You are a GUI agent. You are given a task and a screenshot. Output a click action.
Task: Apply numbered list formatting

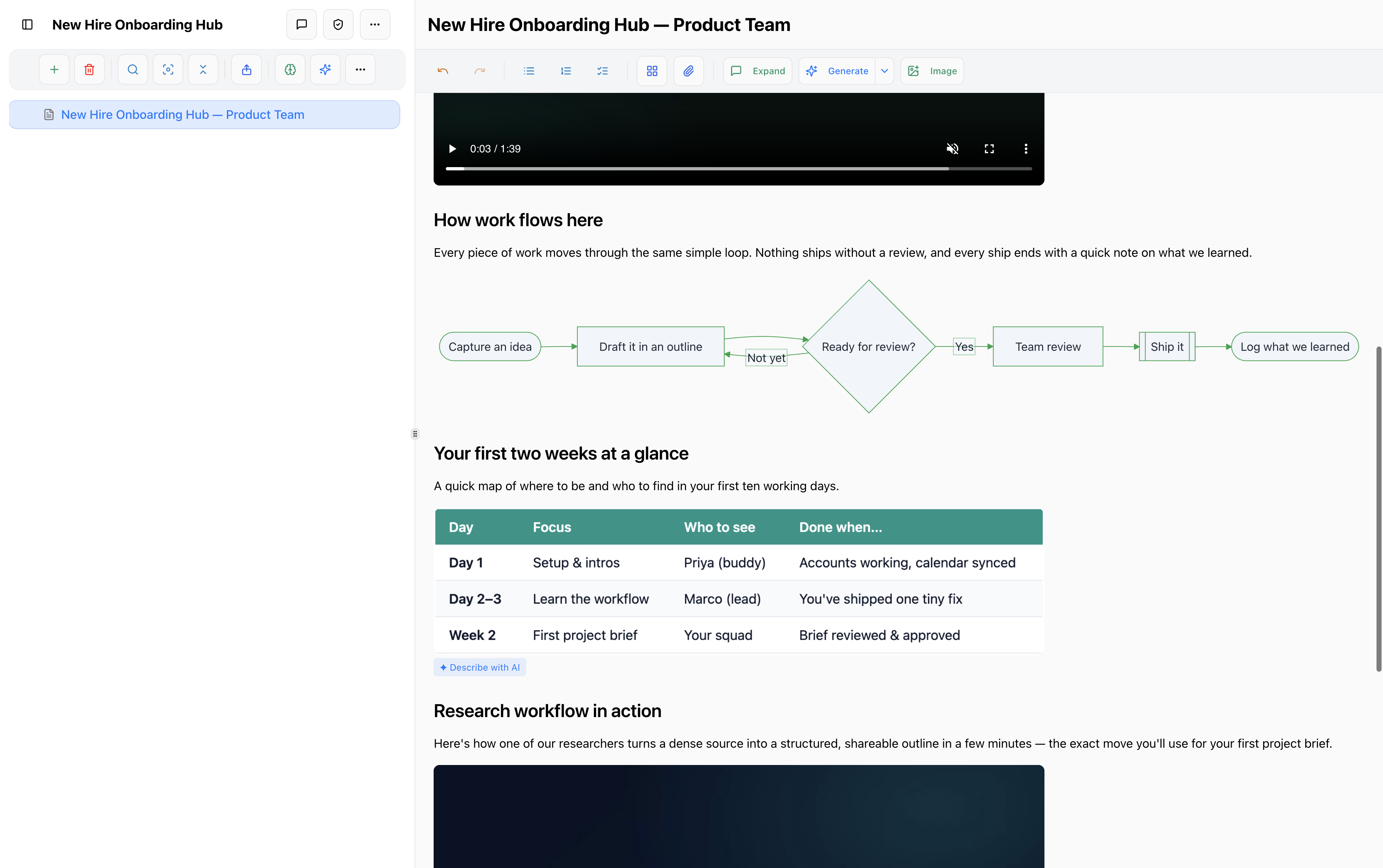pyautogui.click(x=565, y=71)
